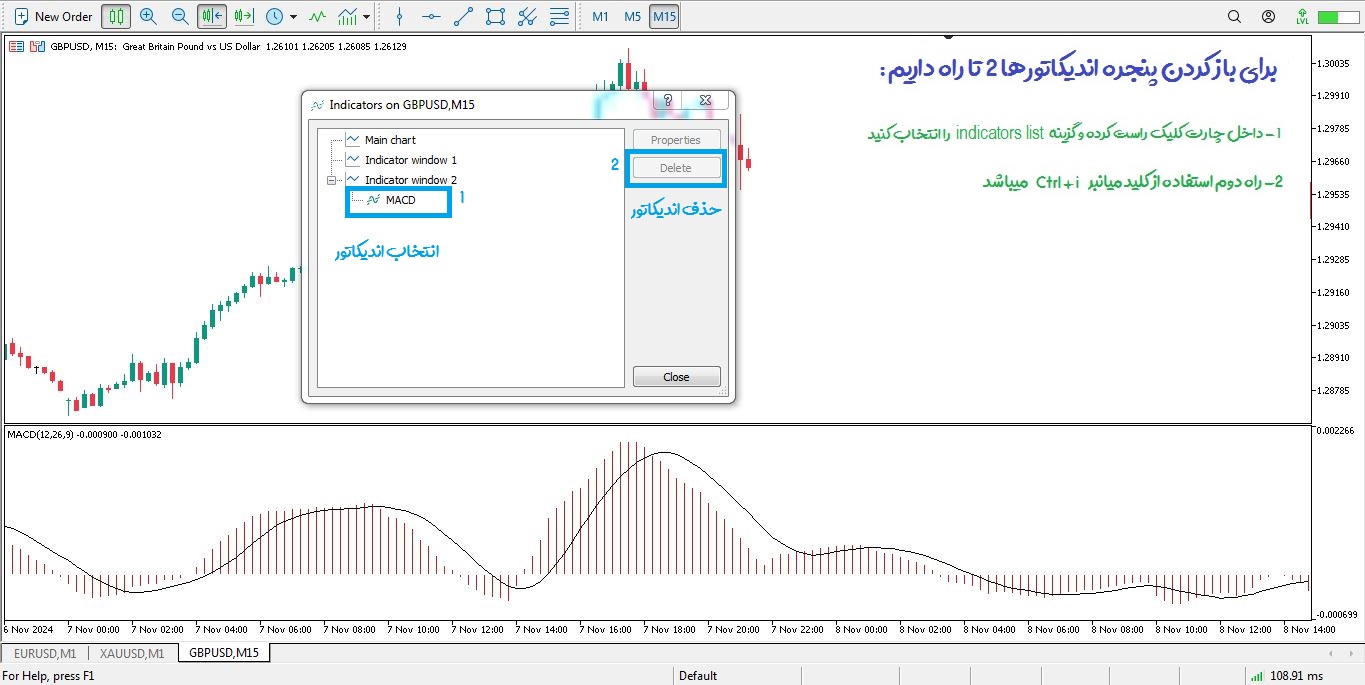Switch timeframe to M1
Screen dimensions: 1365x685
click(x=600, y=16)
